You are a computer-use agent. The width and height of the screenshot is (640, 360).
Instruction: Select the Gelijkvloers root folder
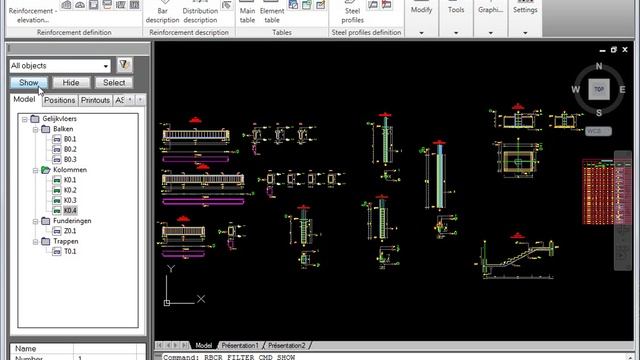pyautogui.click(x=59, y=119)
